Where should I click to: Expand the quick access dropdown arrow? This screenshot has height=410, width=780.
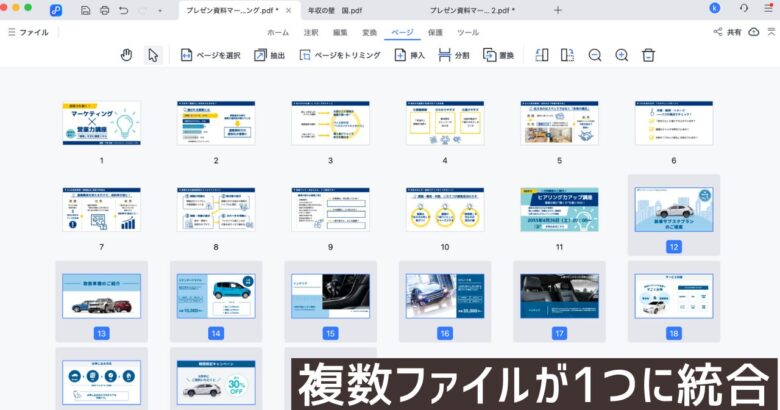pos(160,9)
